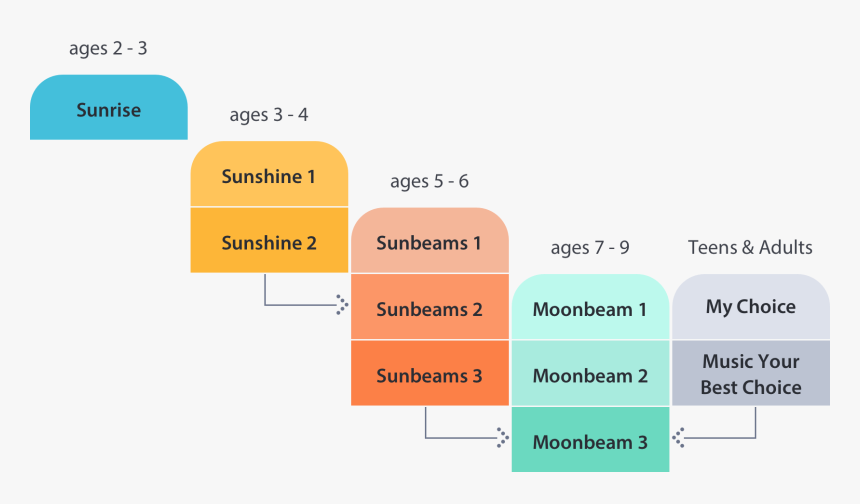
Task: Click the ages 7 - 9 label
Action: [x=590, y=248]
